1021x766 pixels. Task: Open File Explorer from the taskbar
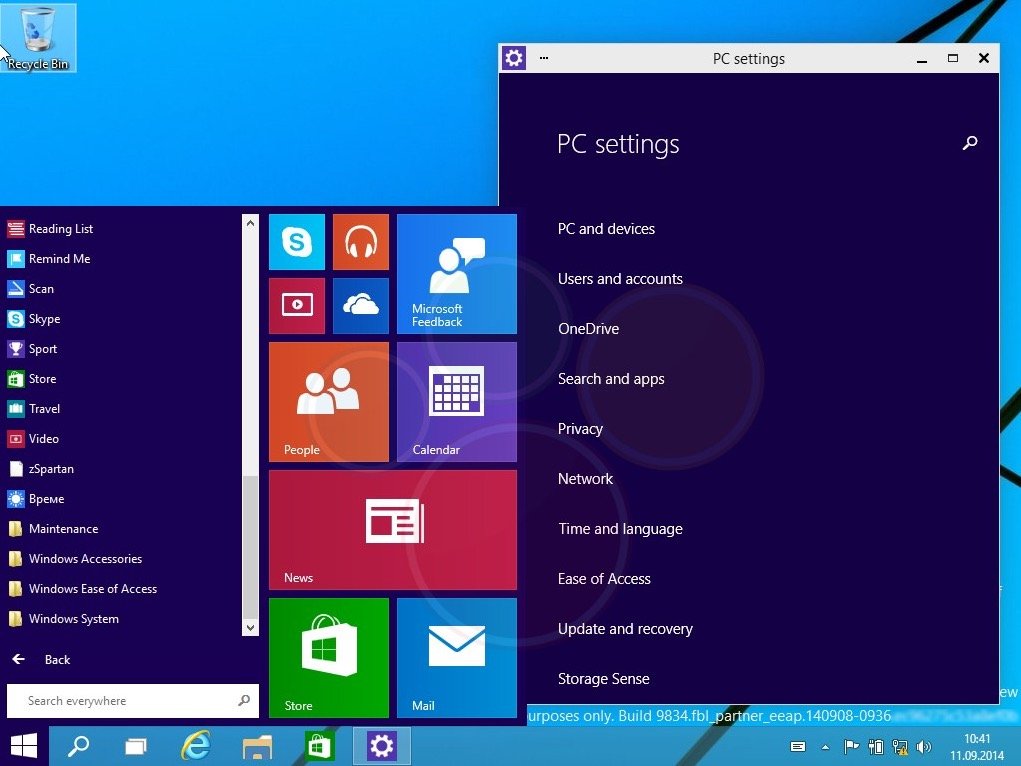(x=257, y=746)
